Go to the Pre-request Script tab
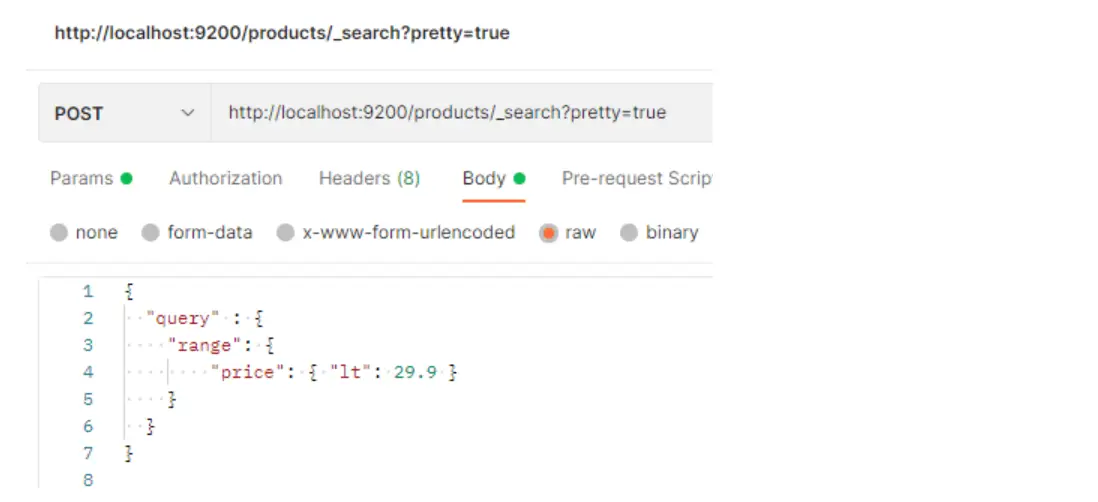Viewport: 1098px width, 502px height. [636, 179]
